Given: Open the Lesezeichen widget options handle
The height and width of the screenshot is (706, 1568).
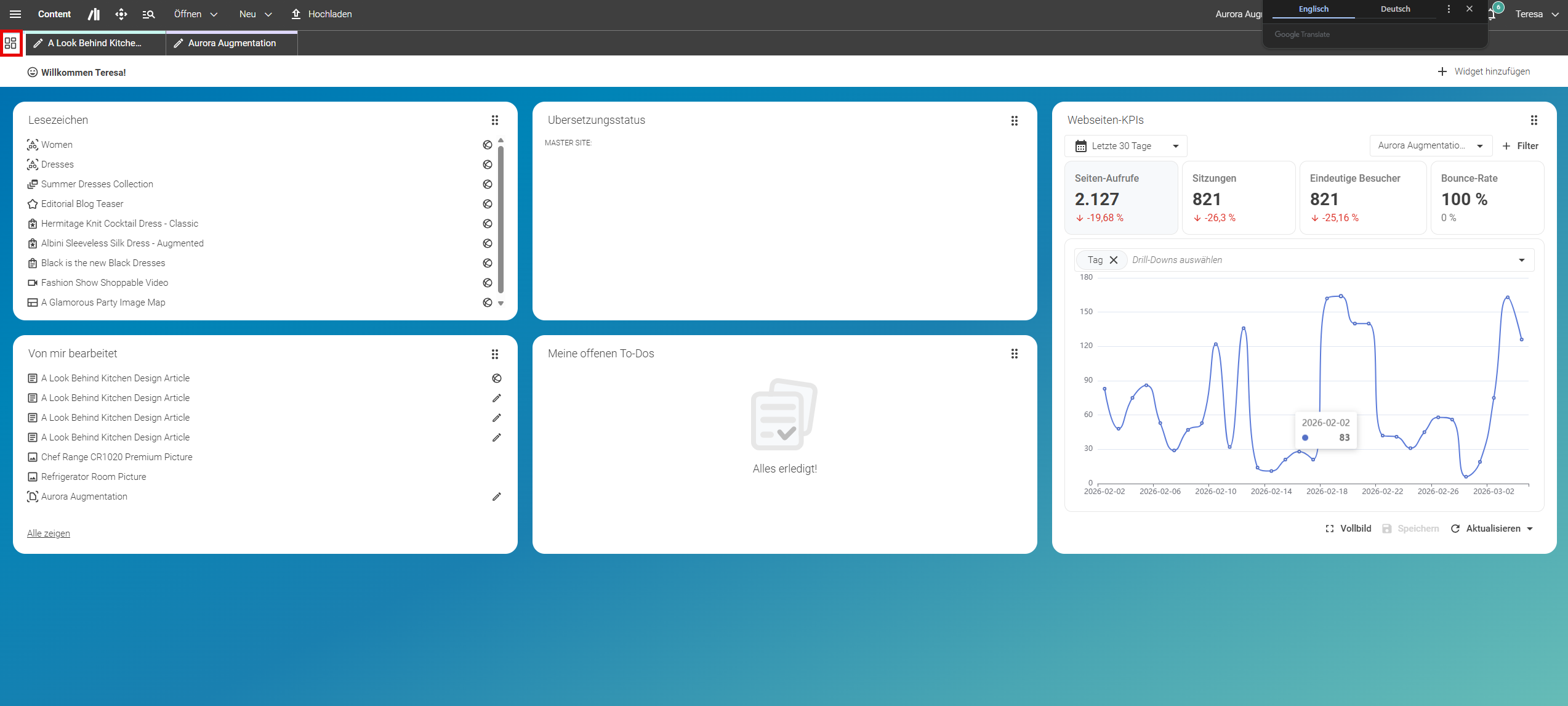Looking at the screenshot, I should pos(495,120).
